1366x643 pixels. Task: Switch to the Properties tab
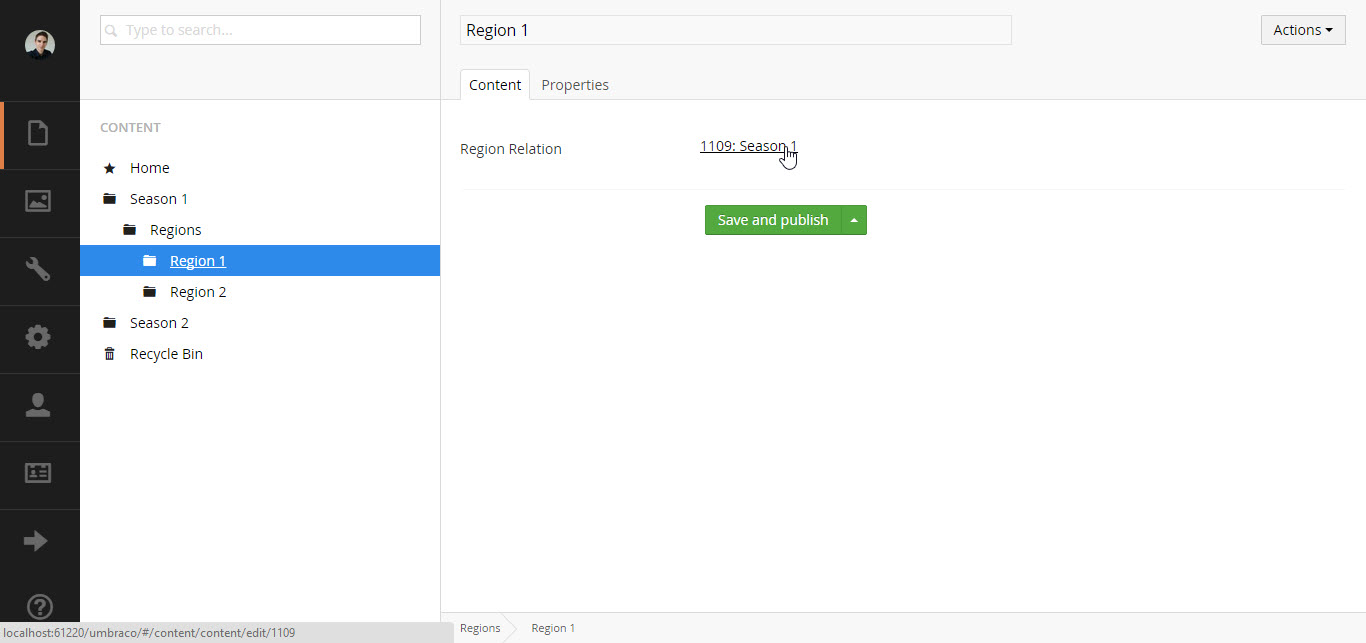[x=574, y=85]
